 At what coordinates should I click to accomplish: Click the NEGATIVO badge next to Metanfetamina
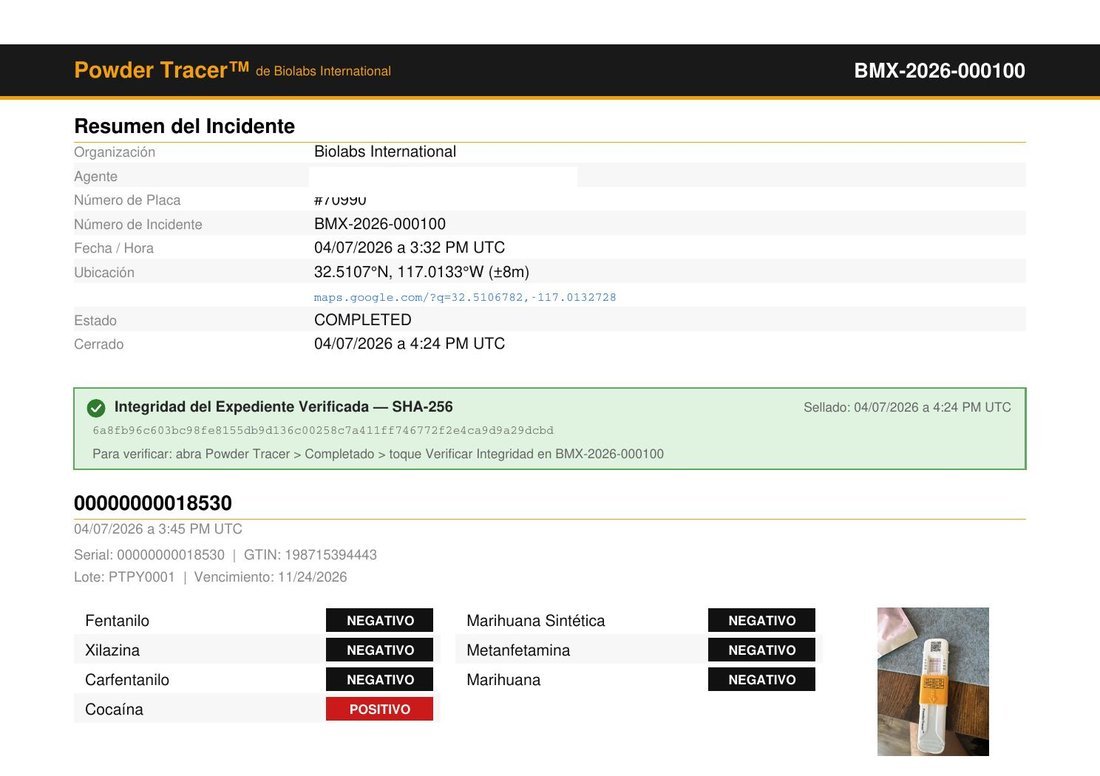point(761,650)
